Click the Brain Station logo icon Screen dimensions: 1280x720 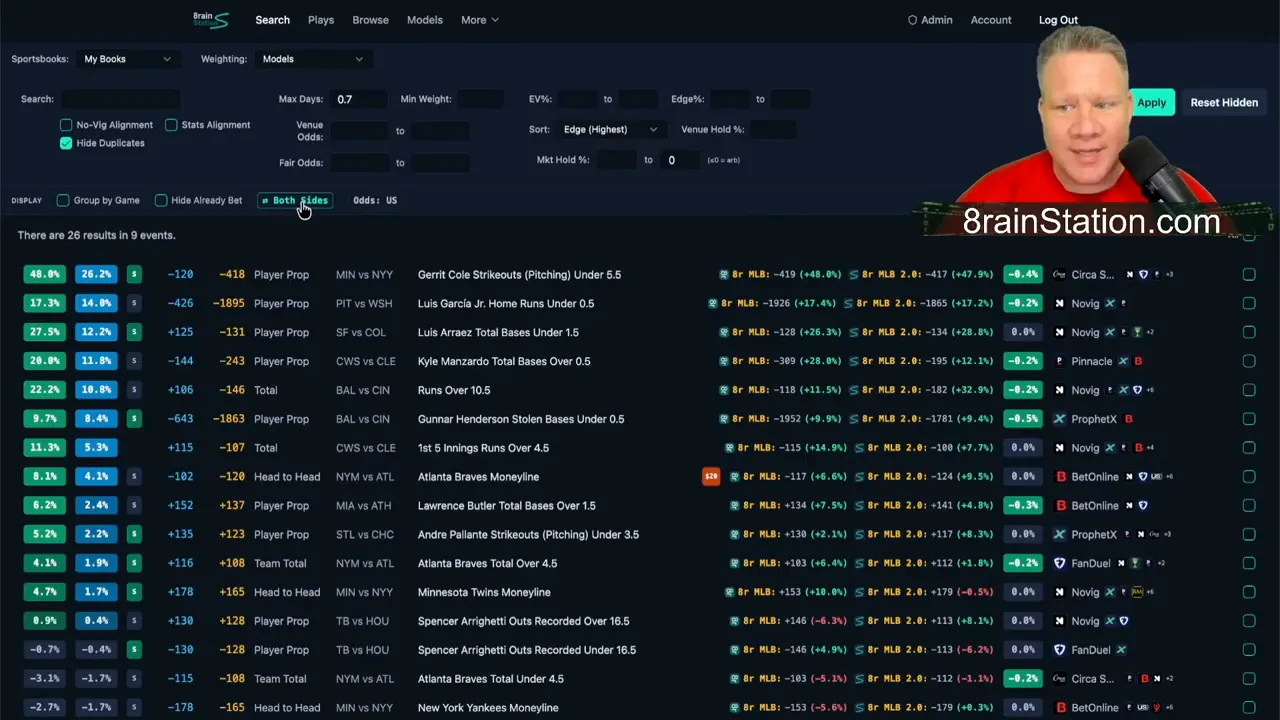pyautogui.click(x=211, y=20)
